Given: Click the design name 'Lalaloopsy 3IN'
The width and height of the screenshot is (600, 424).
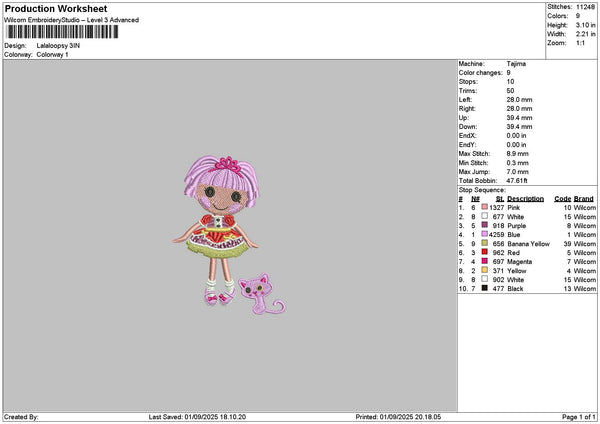Looking at the screenshot, I should click(58, 46).
